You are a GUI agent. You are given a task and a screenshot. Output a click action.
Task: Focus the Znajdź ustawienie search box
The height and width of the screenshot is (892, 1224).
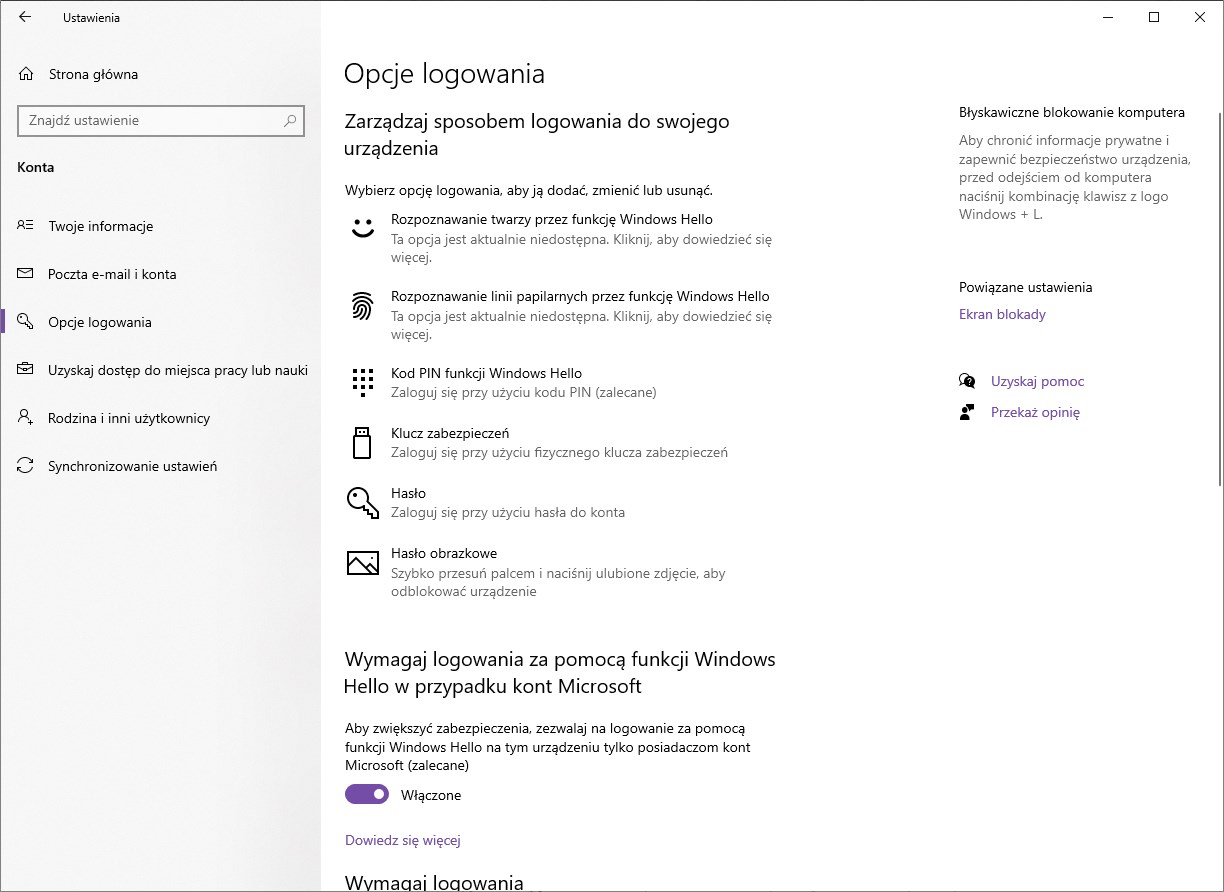pyautogui.click(x=161, y=120)
